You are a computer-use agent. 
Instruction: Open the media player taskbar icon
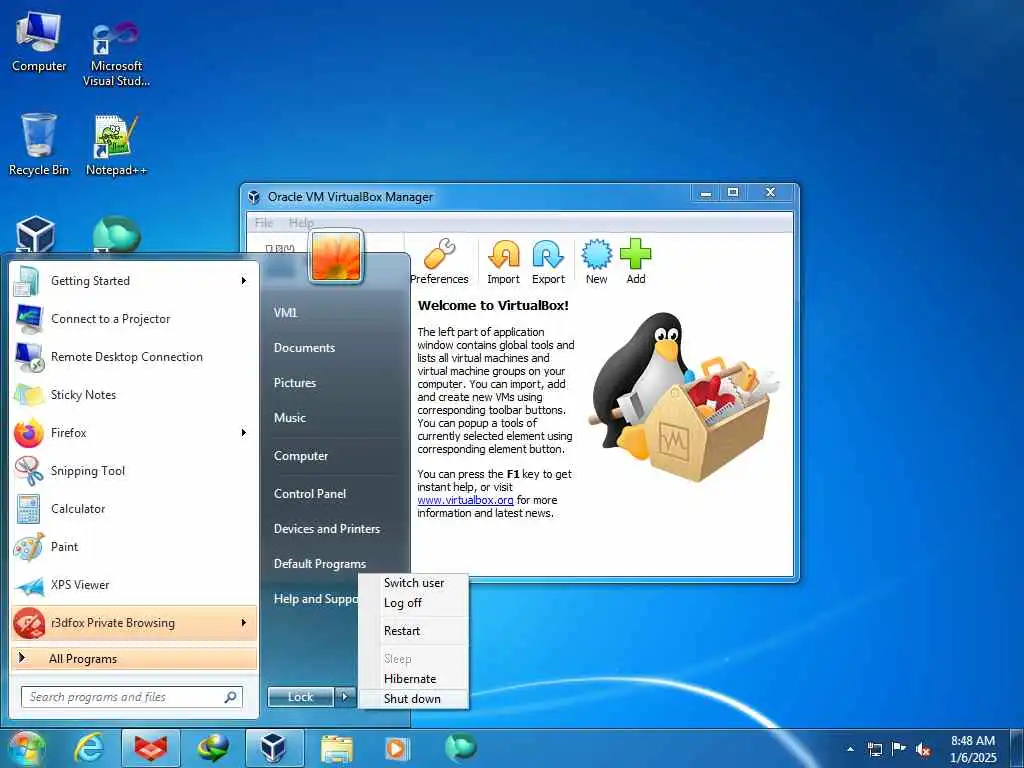click(396, 748)
